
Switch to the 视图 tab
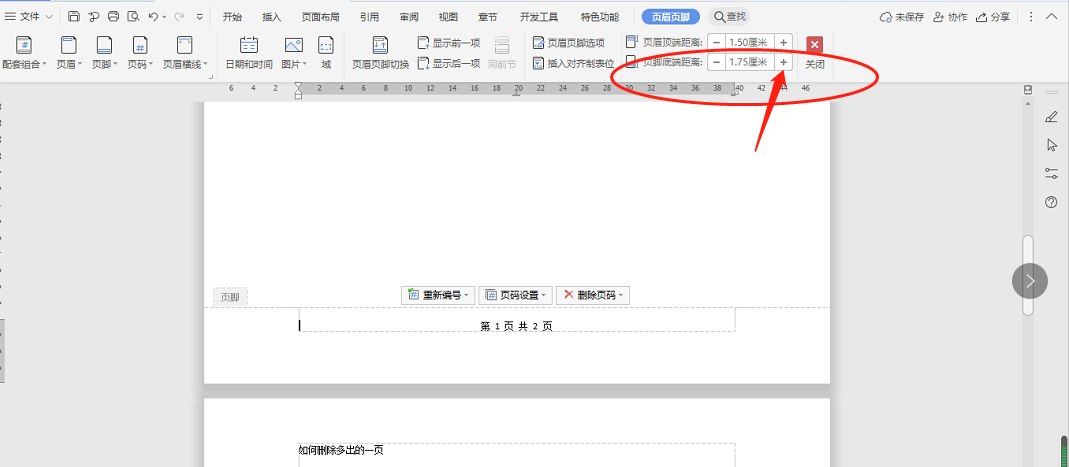449,17
